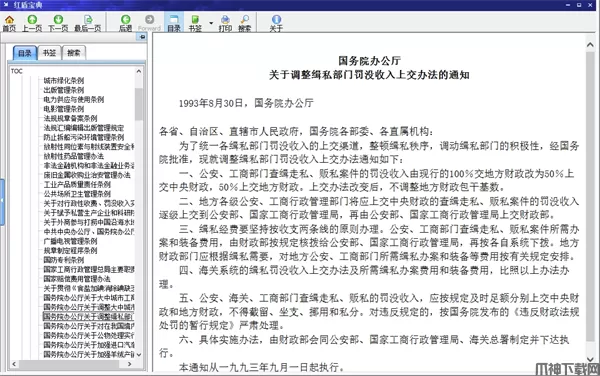This screenshot has height=376, width=600.
Task: Click the tree panel scroll-up arrow
Action: click(x=139, y=71)
